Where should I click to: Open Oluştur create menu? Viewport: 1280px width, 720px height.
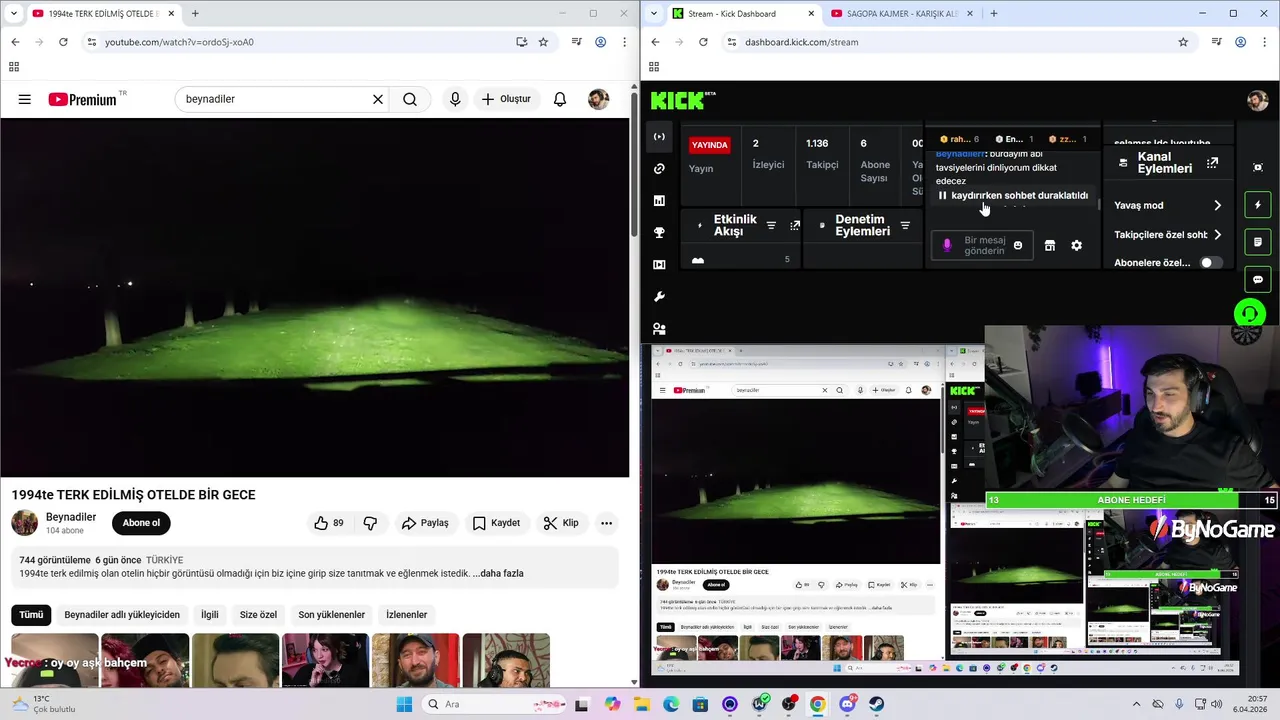tap(506, 99)
